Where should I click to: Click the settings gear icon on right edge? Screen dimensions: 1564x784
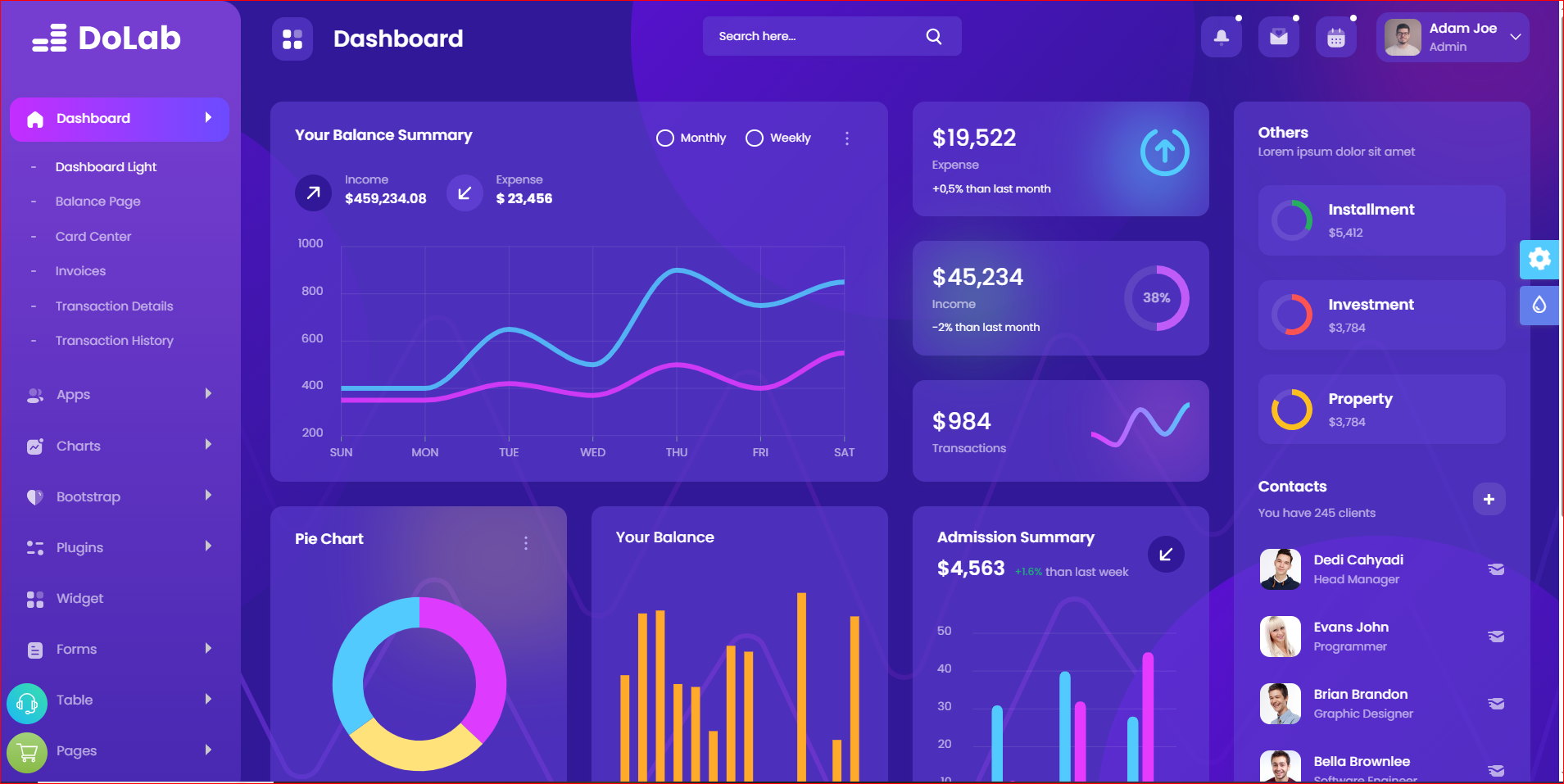[x=1539, y=260]
